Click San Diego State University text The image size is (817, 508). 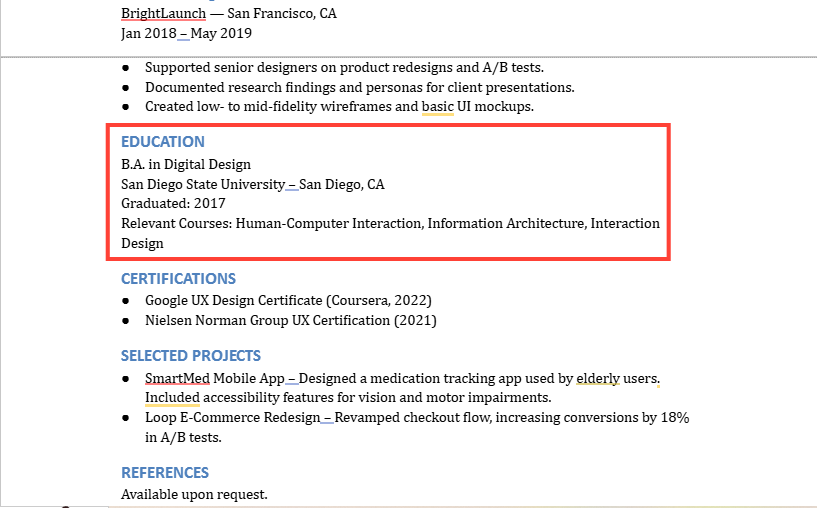click(203, 184)
